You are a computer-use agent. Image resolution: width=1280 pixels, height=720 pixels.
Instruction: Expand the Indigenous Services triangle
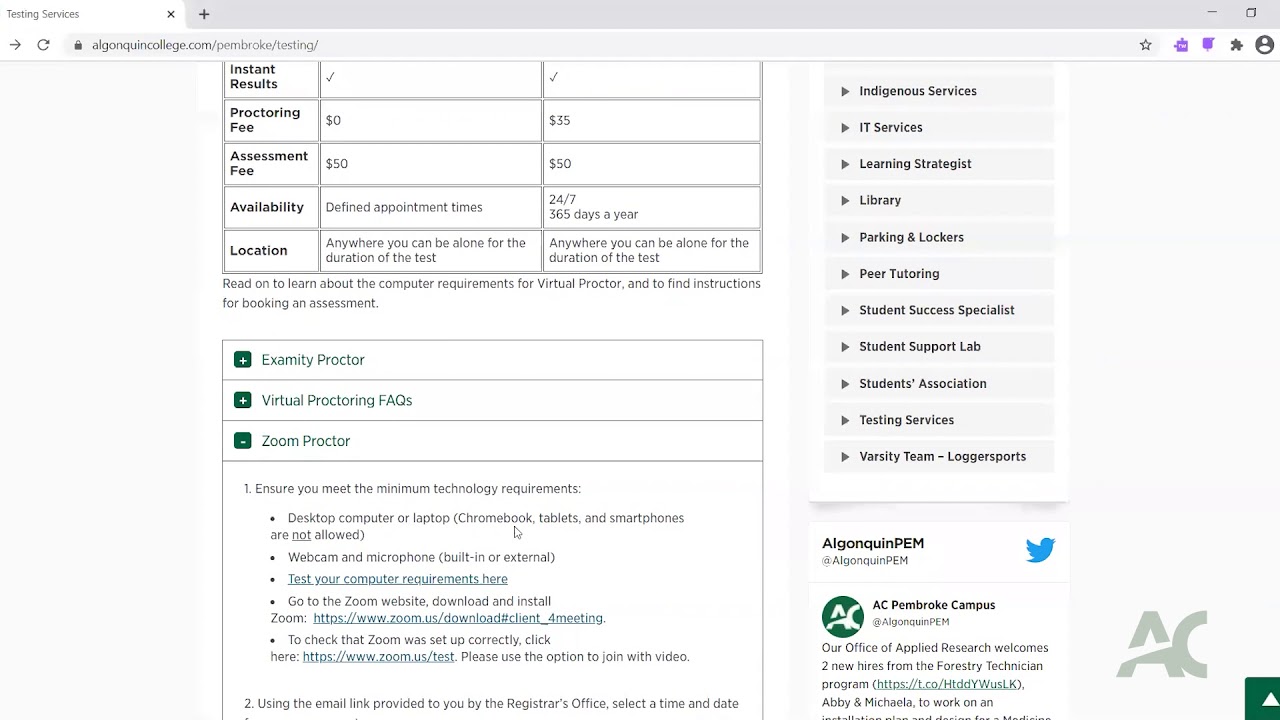(845, 91)
